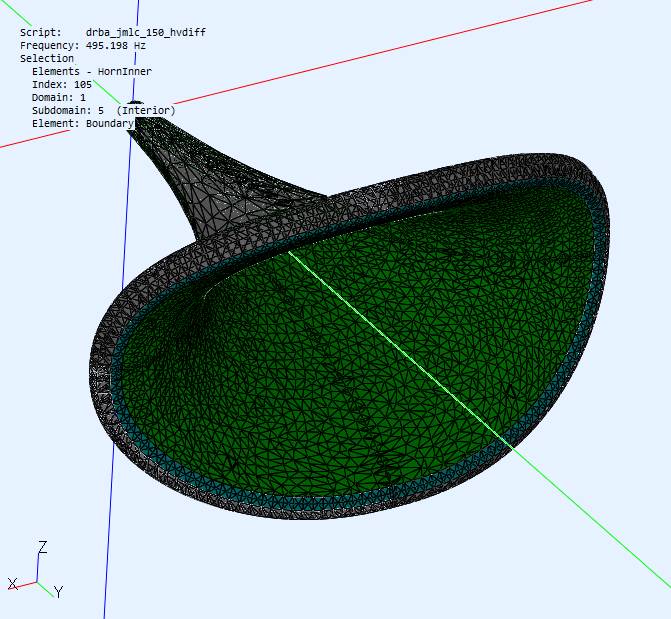671x619 pixels.
Task: Click the Frequency value 495.198 Hz
Action: coord(116,45)
